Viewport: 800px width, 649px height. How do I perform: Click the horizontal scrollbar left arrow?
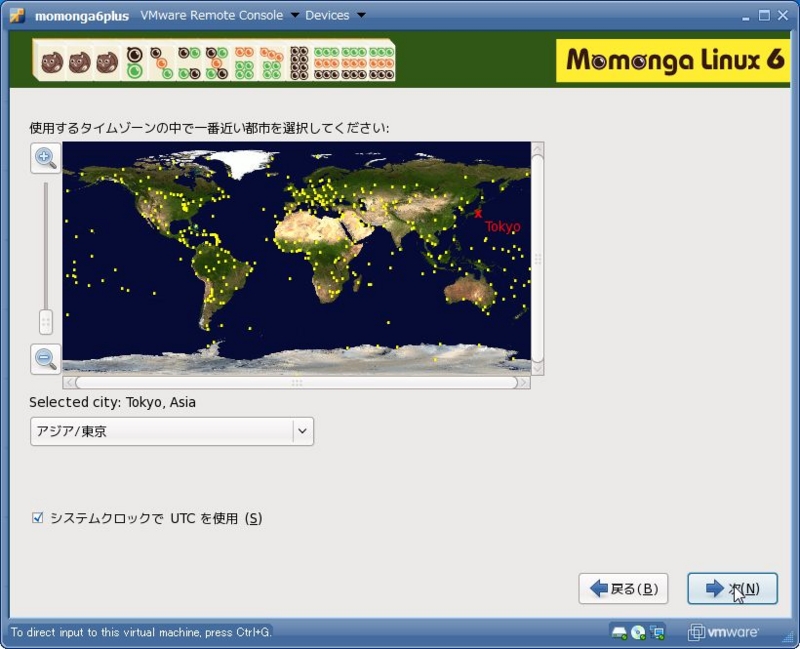[x=69, y=383]
